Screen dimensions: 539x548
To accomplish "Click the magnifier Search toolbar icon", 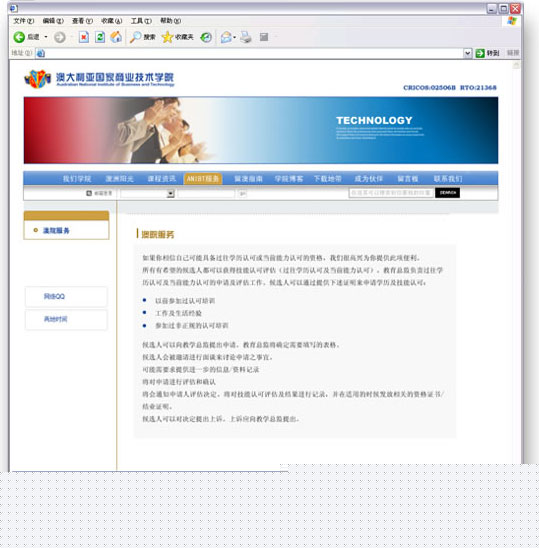I will tap(135, 37).
